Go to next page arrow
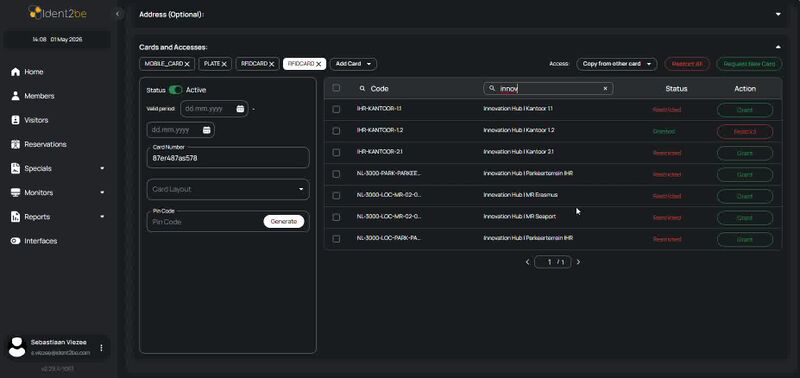800x378 pixels. pyautogui.click(x=578, y=262)
